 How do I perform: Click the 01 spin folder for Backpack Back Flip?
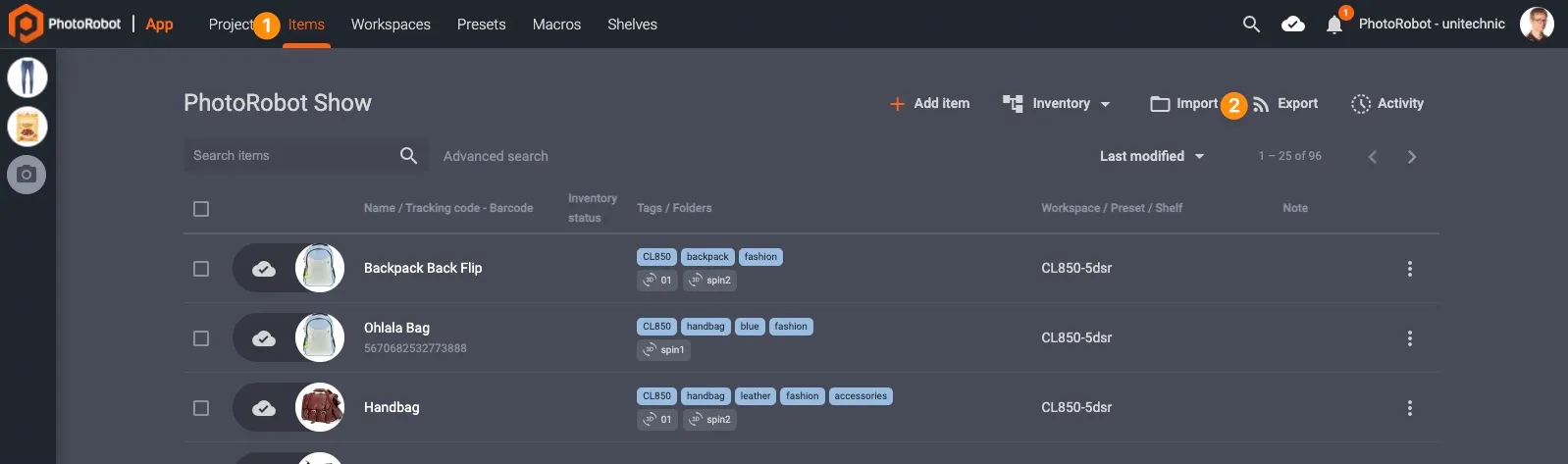(x=656, y=281)
